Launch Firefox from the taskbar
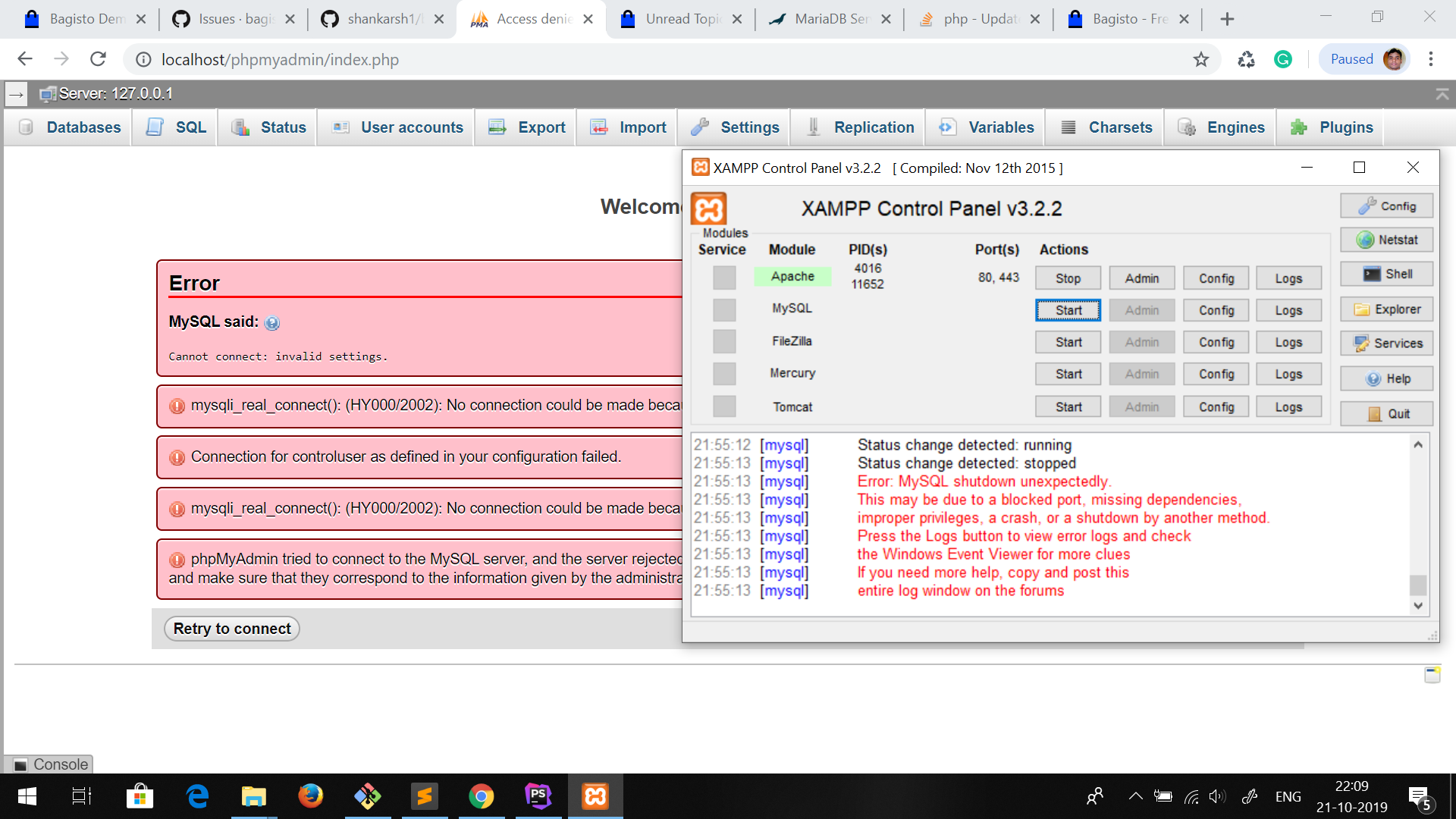This screenshot has width=1456, height=819. [x=310, y=796]
